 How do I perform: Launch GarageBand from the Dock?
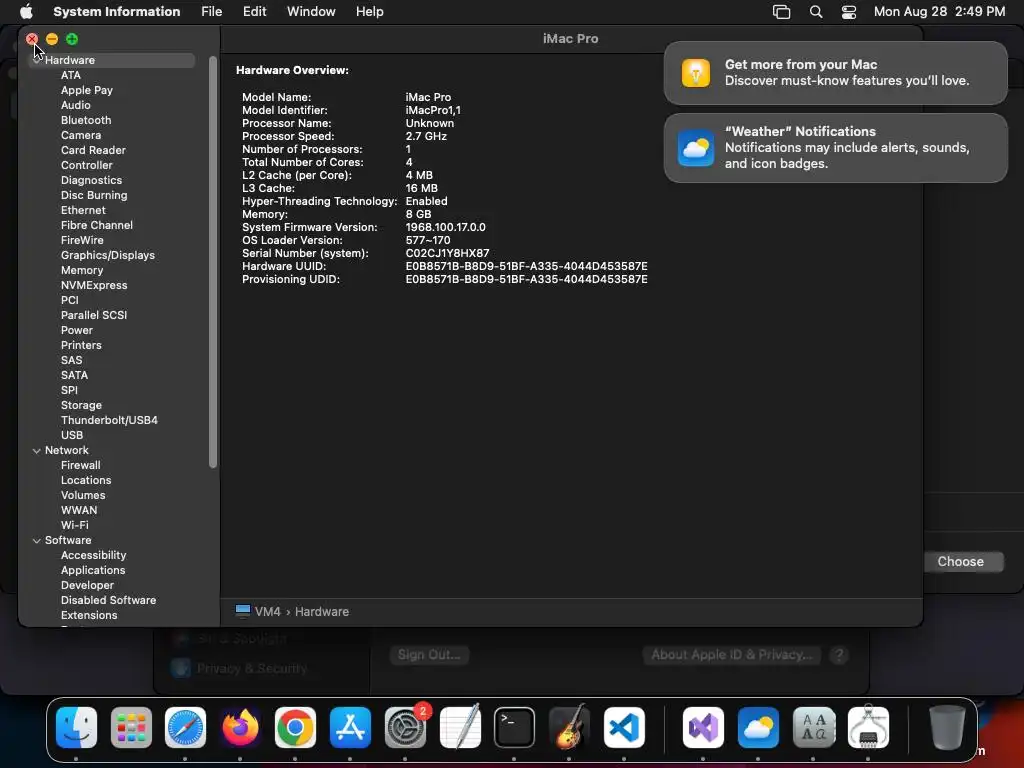coord(569,727)
